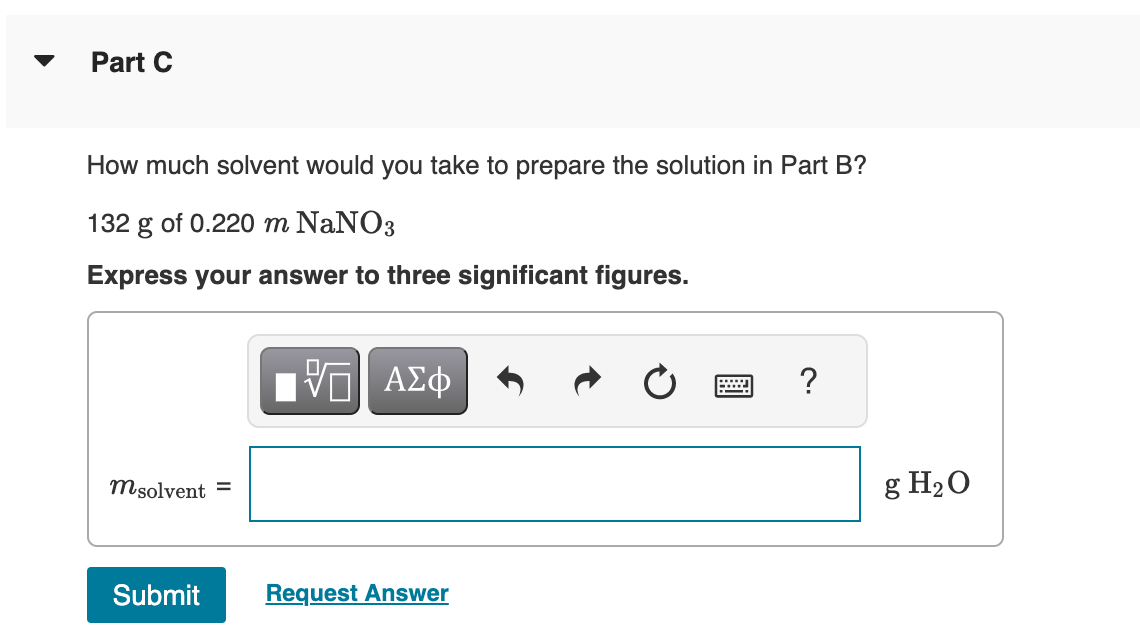
Task: Open the Greek symbols ΑΣΦ palette
Action: tap(417, 380)
